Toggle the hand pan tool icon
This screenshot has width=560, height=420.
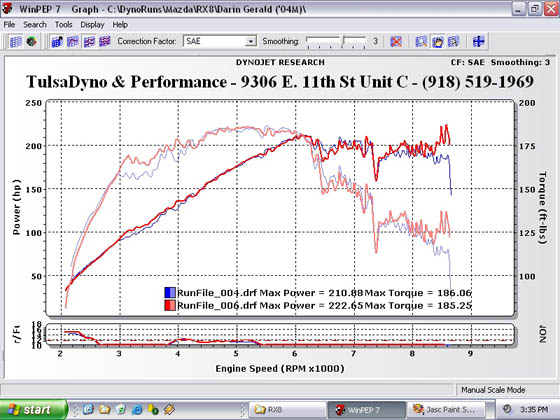(x=438, y=41)
